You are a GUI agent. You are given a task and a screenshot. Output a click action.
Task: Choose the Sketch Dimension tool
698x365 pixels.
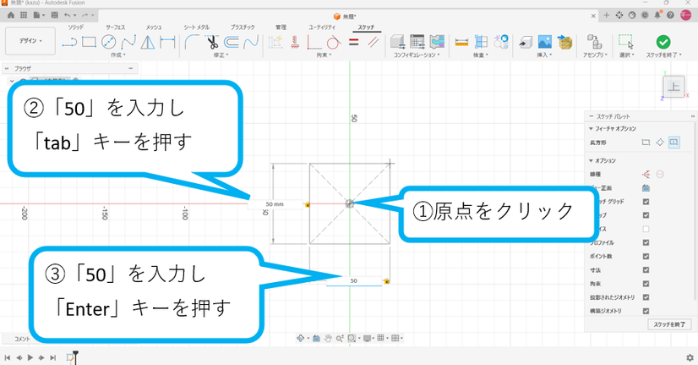[x=168, y=42]
